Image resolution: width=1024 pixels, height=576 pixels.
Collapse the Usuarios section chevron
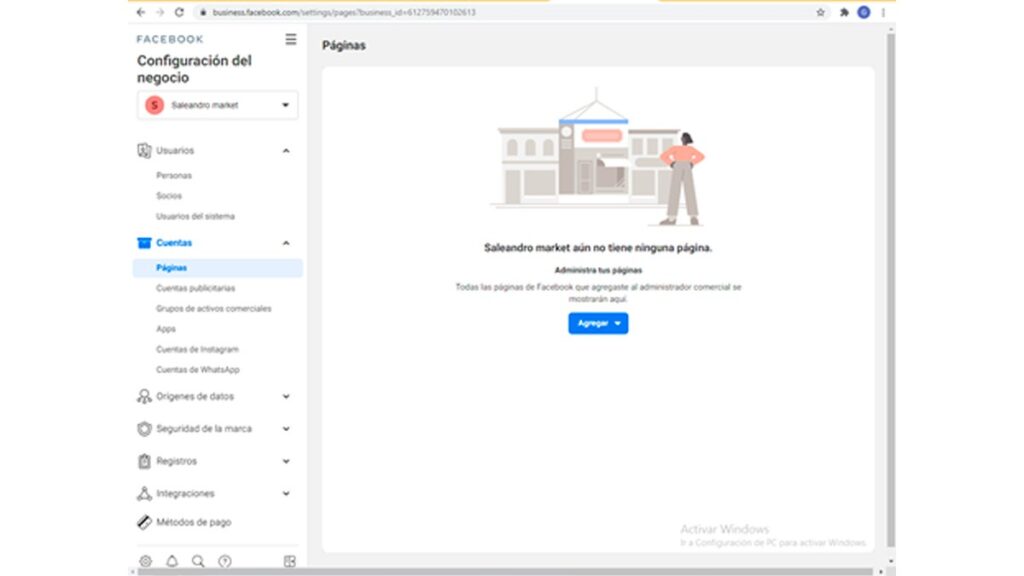286,151
